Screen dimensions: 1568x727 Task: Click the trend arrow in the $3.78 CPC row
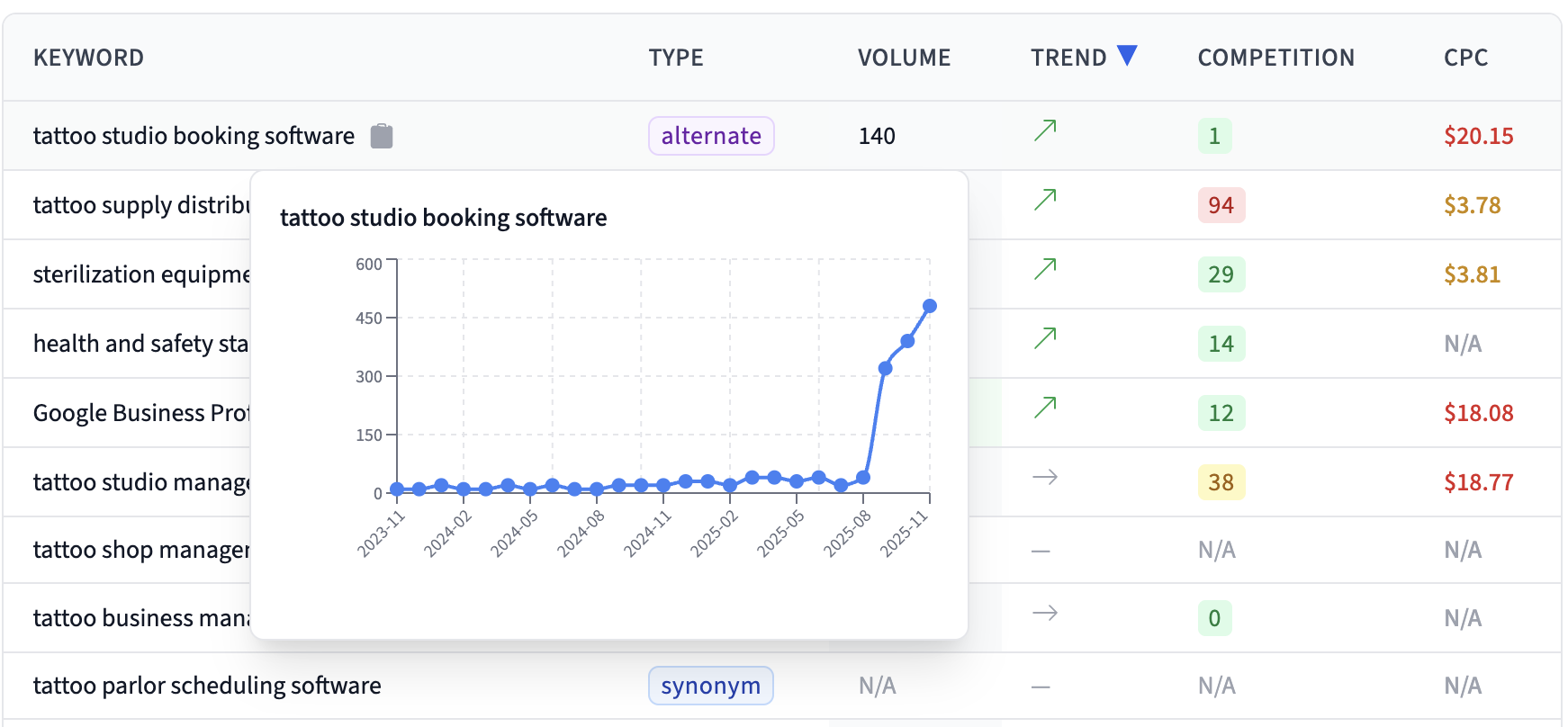tap(1045, 200)
